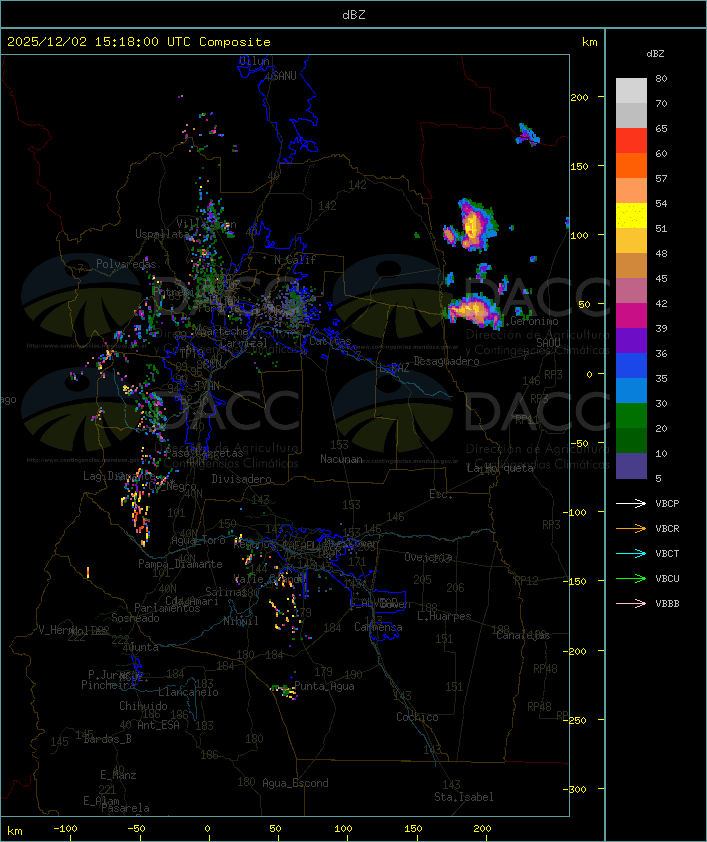Click the 'Cochico' map label

pos(417,717)
